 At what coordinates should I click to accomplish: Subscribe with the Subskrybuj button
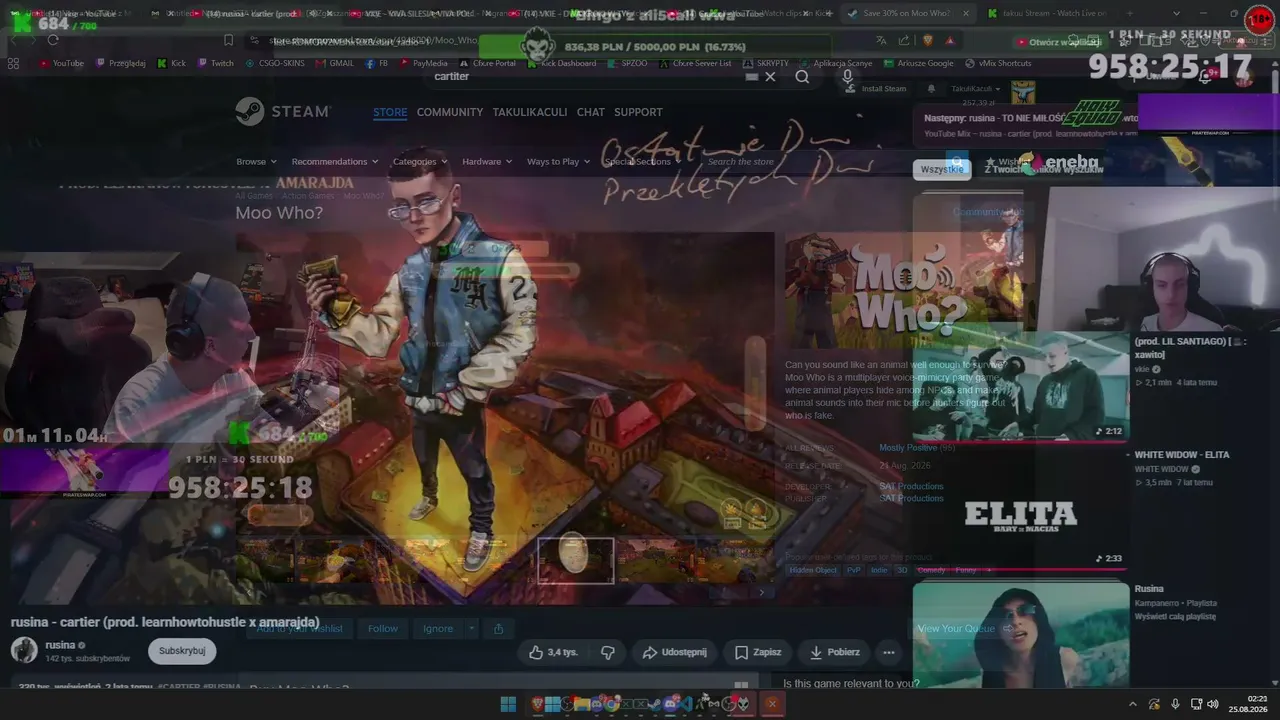tap(182, 651)
